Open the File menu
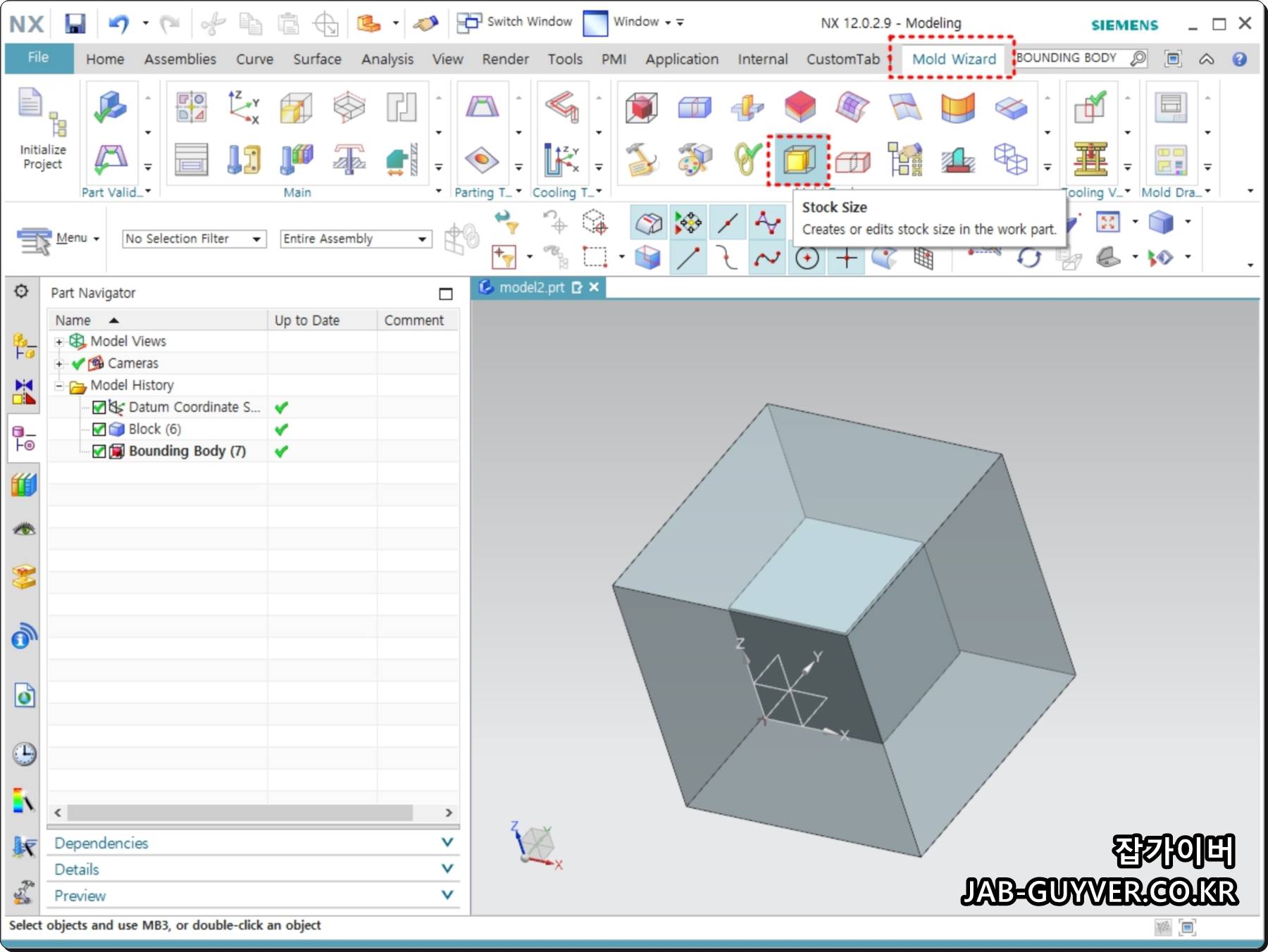Image resolution: width=1268 pixels, height=952 pixels. (39, 58)
